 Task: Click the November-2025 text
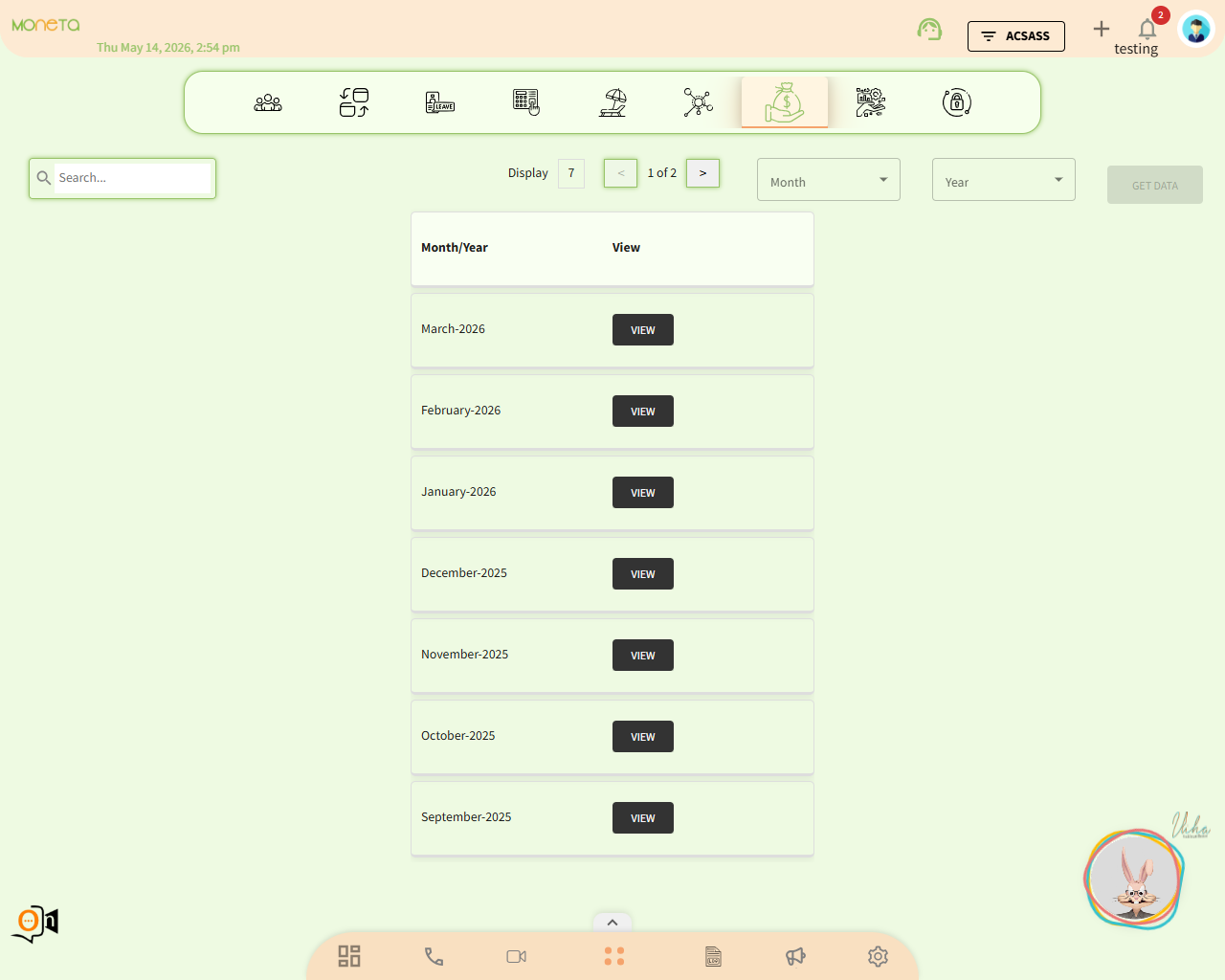point(464,655)
